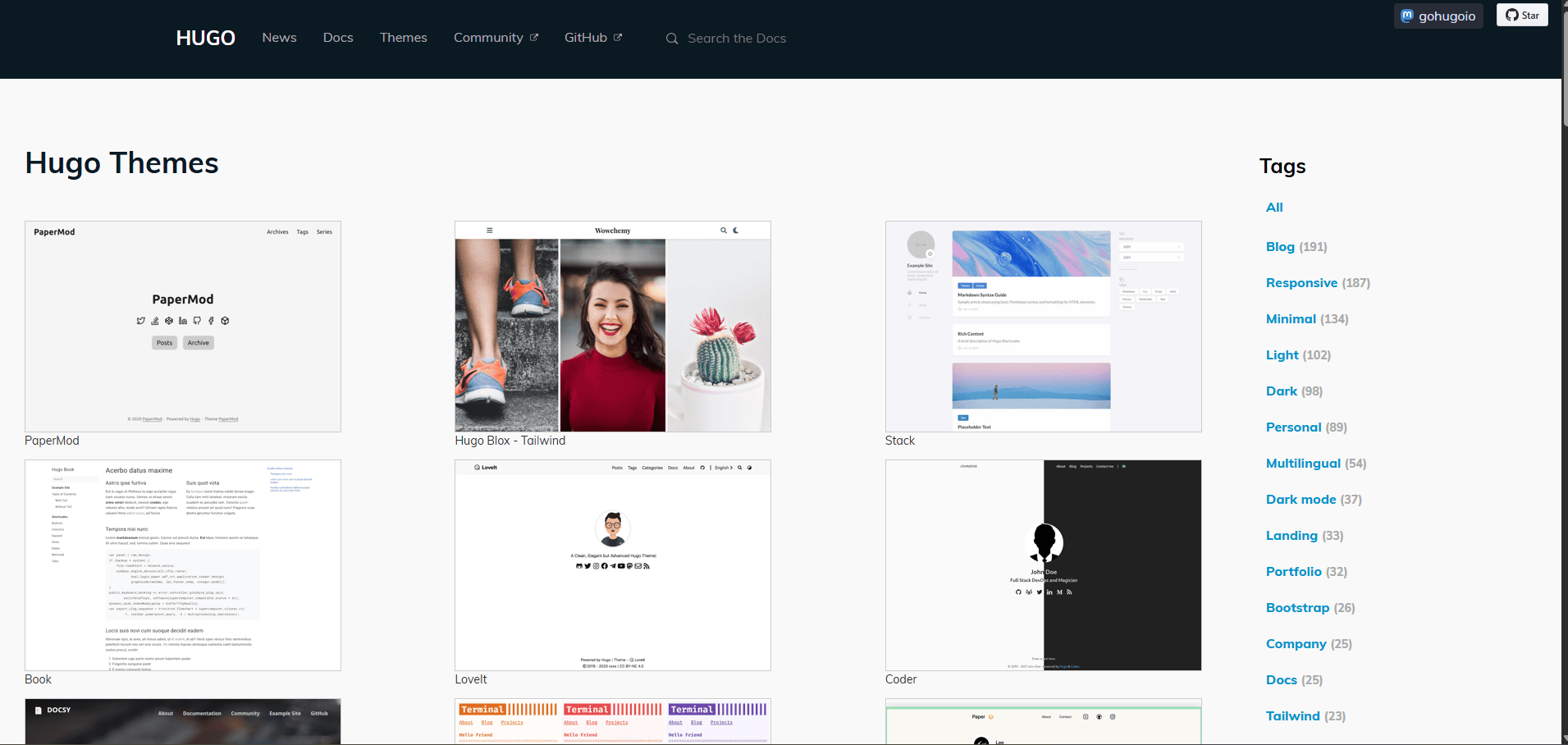Click the Coder title text
Viewport: 1568px width, 745px height.
(x=901, y=679)
